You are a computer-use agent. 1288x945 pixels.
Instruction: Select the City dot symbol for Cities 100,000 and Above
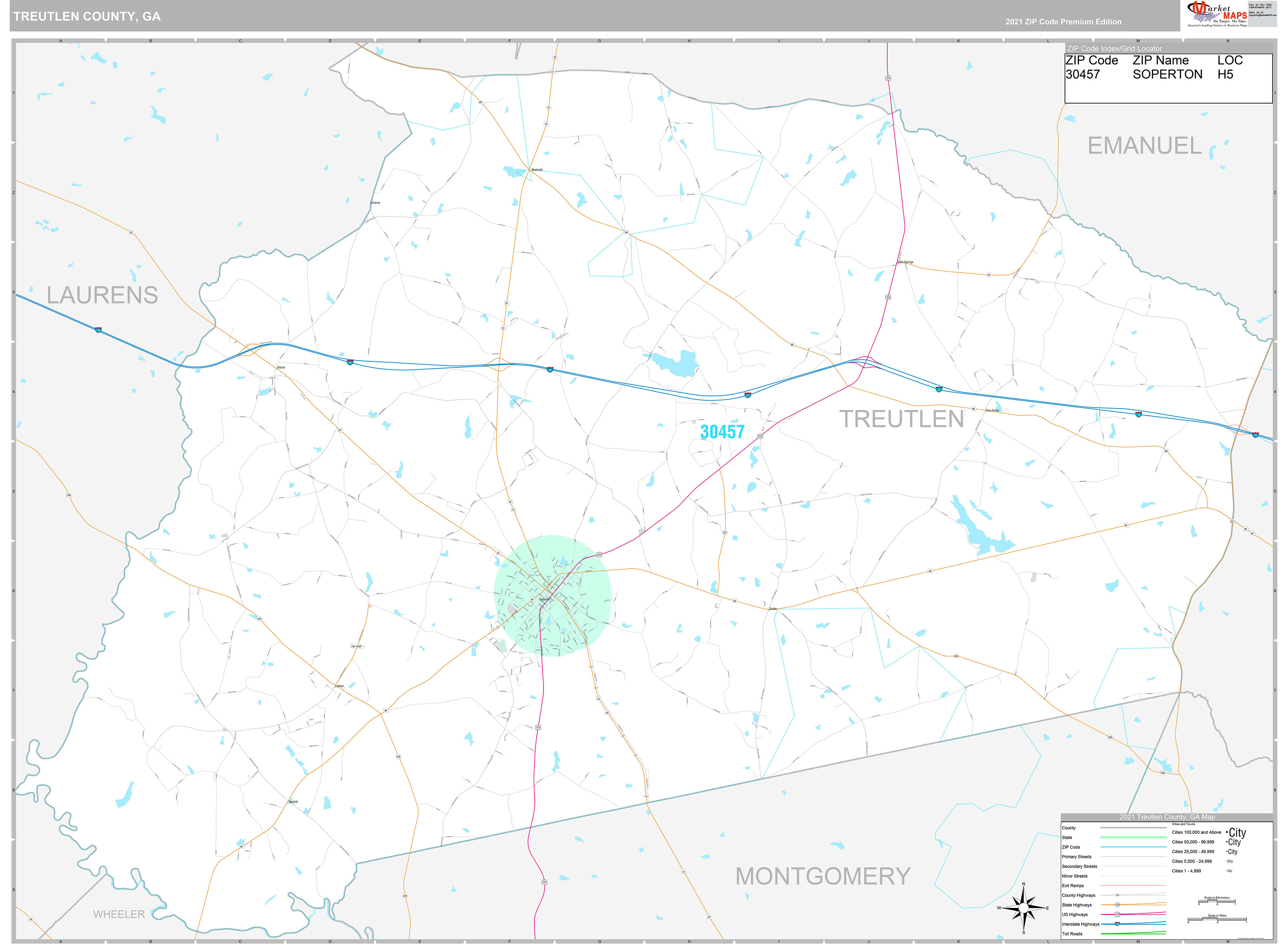coord(1227,832)
